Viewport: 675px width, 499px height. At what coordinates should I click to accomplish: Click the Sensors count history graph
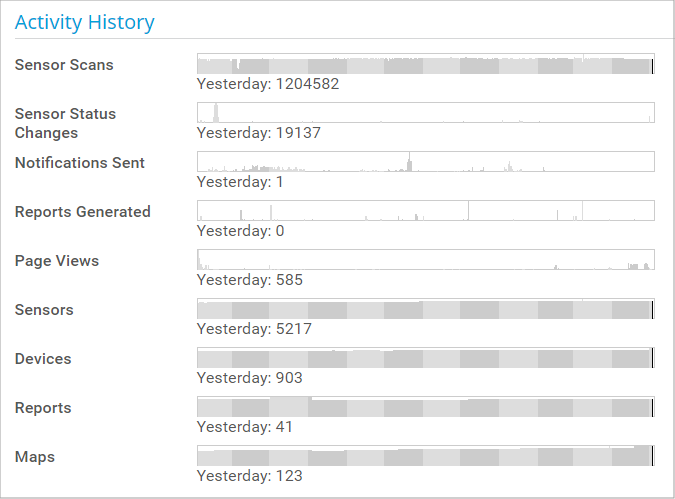425,308
